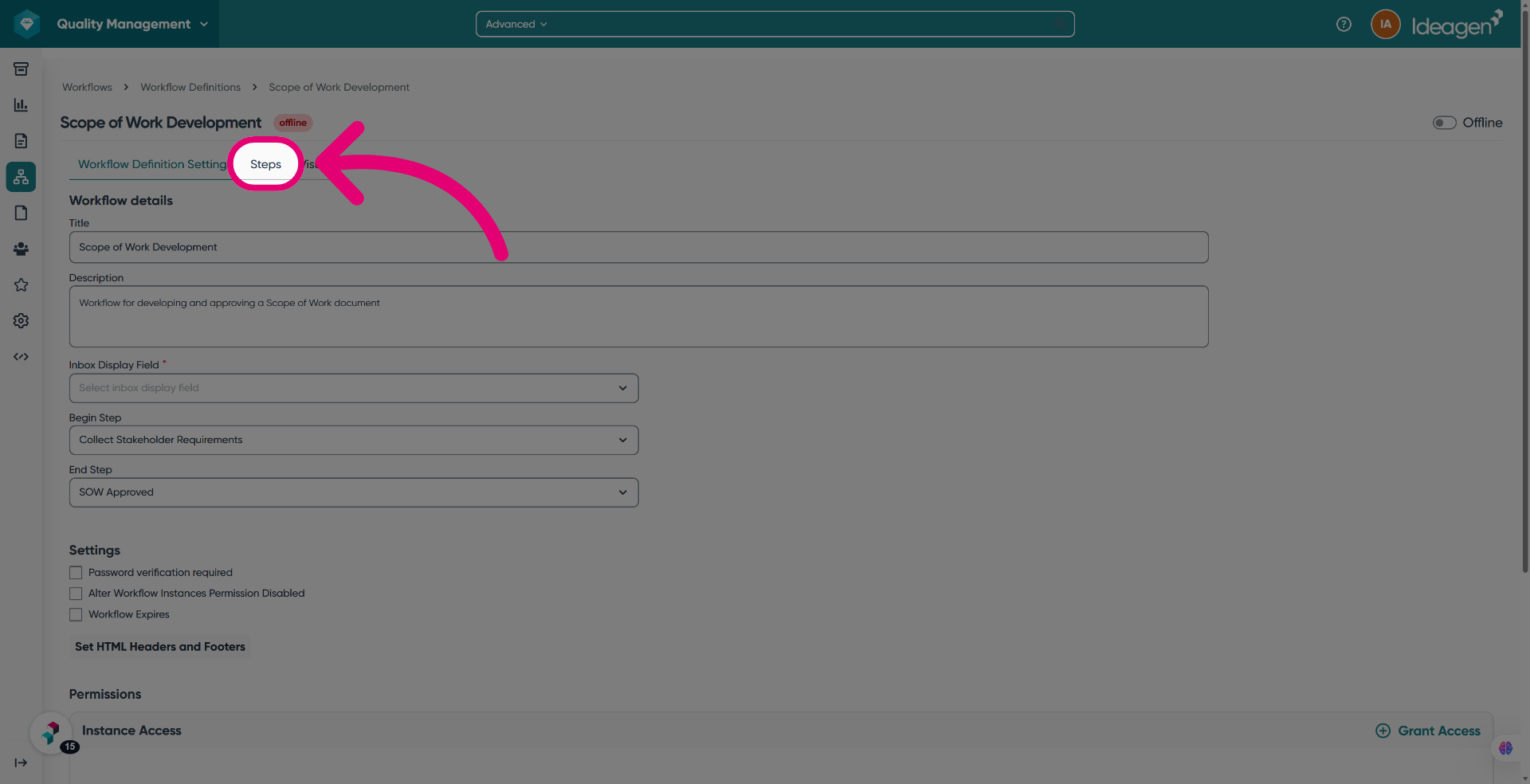Check the Workflow Expires box

pyautogui.click(x=76, y=615)
